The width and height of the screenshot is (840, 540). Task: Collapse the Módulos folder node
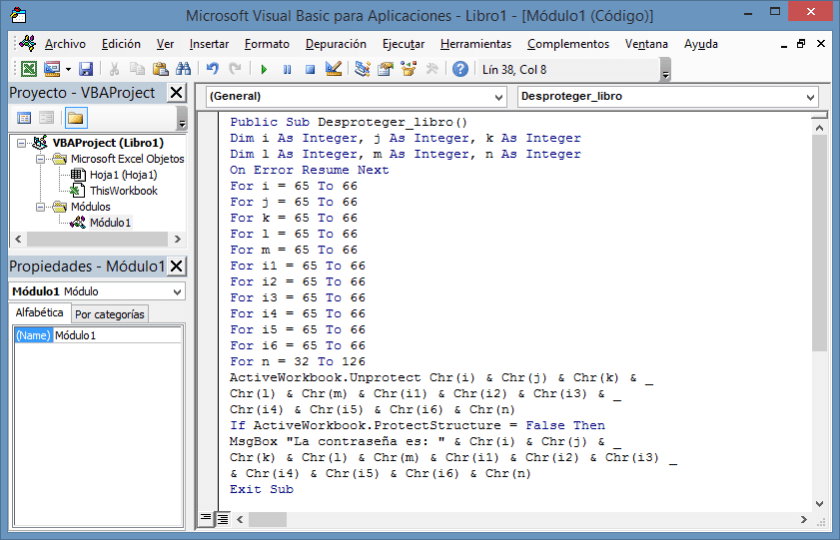point(41,207)
